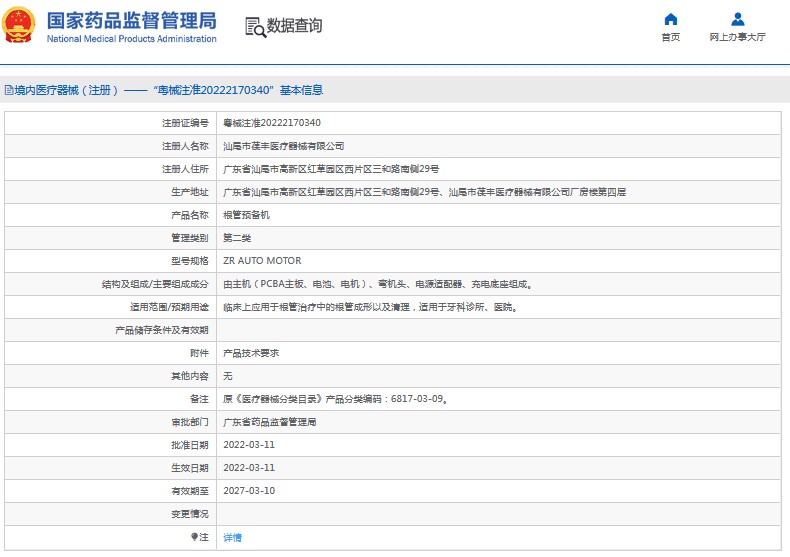Click the 数据查询 heading text
The image size is (790, 557).
tap(294, 26)
